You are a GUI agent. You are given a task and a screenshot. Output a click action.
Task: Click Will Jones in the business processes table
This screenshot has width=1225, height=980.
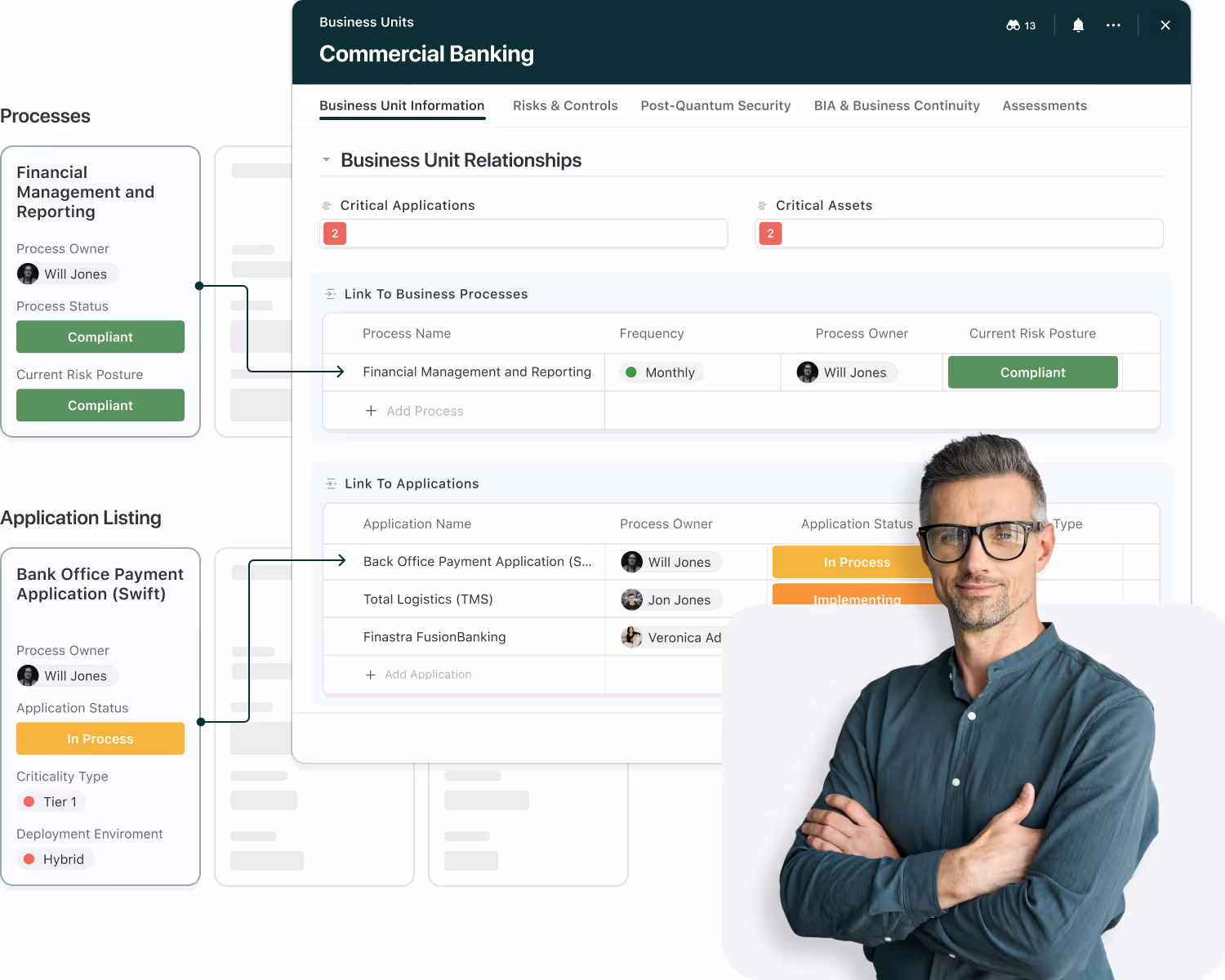(847, 372)
